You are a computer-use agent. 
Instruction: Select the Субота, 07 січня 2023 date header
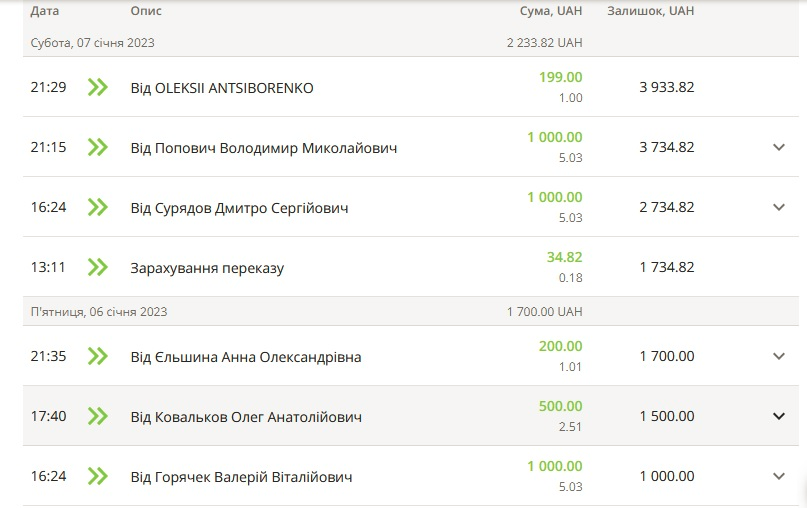93,43
